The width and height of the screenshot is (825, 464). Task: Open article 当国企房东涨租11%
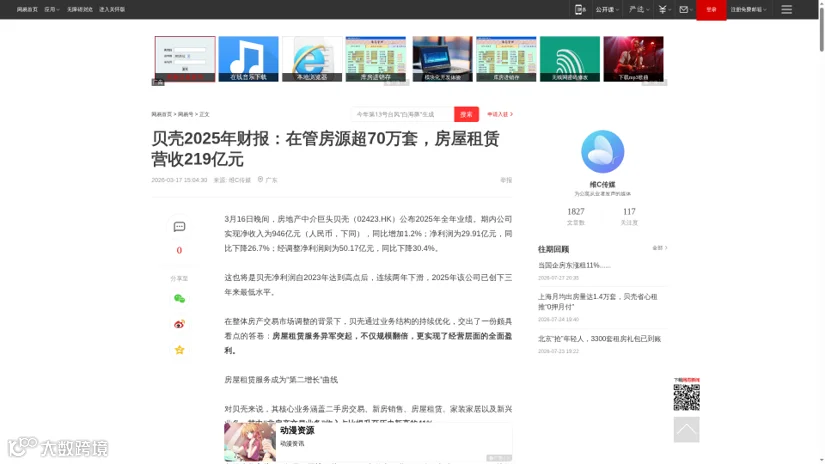[x=574, y=265]
